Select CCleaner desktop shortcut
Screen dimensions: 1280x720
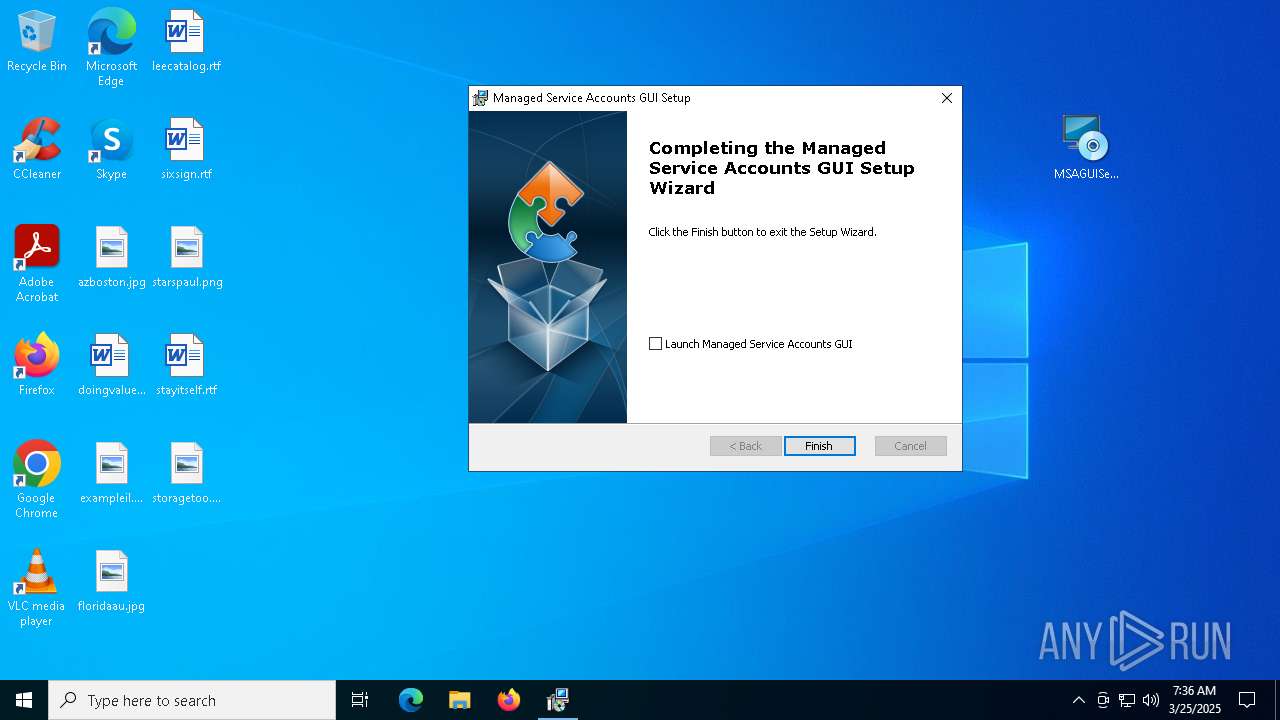(37, 150)
